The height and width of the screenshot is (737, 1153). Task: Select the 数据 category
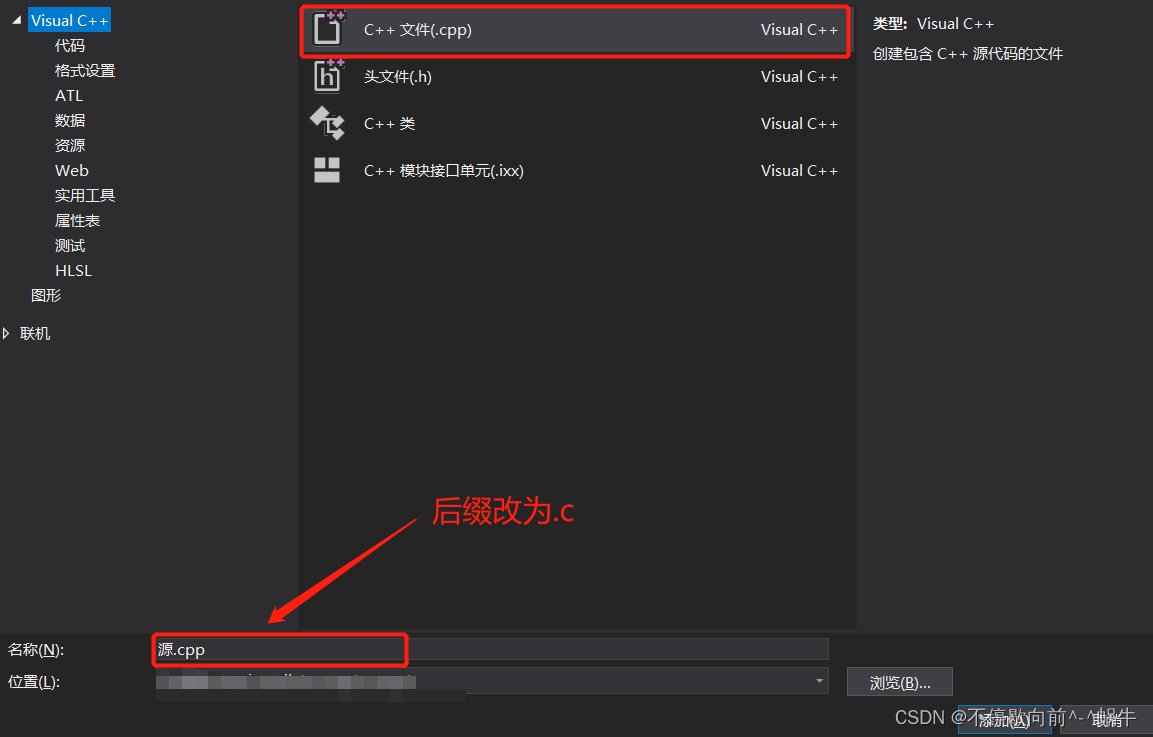(x=69, y=119)
